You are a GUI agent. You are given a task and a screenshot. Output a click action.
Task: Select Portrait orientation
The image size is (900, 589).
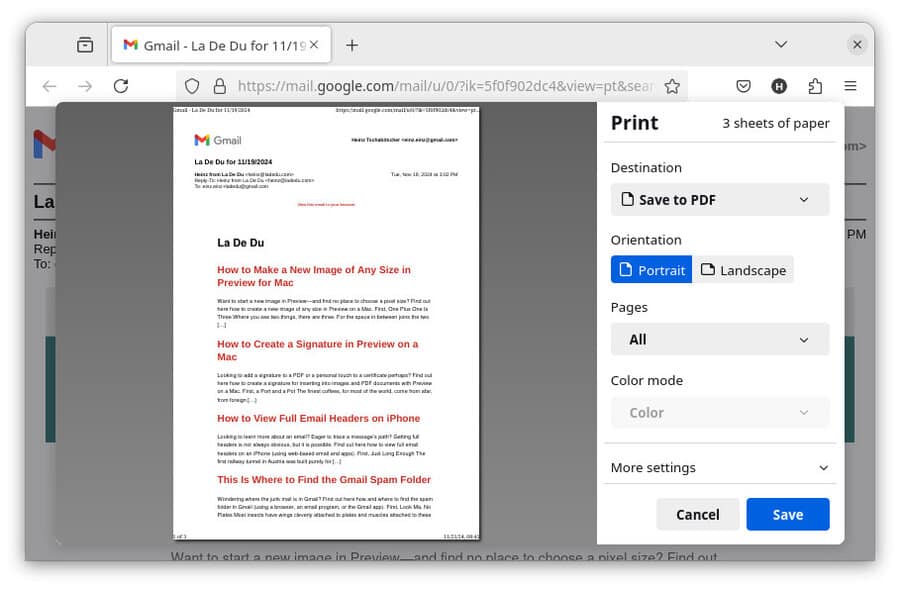(651, 270)
